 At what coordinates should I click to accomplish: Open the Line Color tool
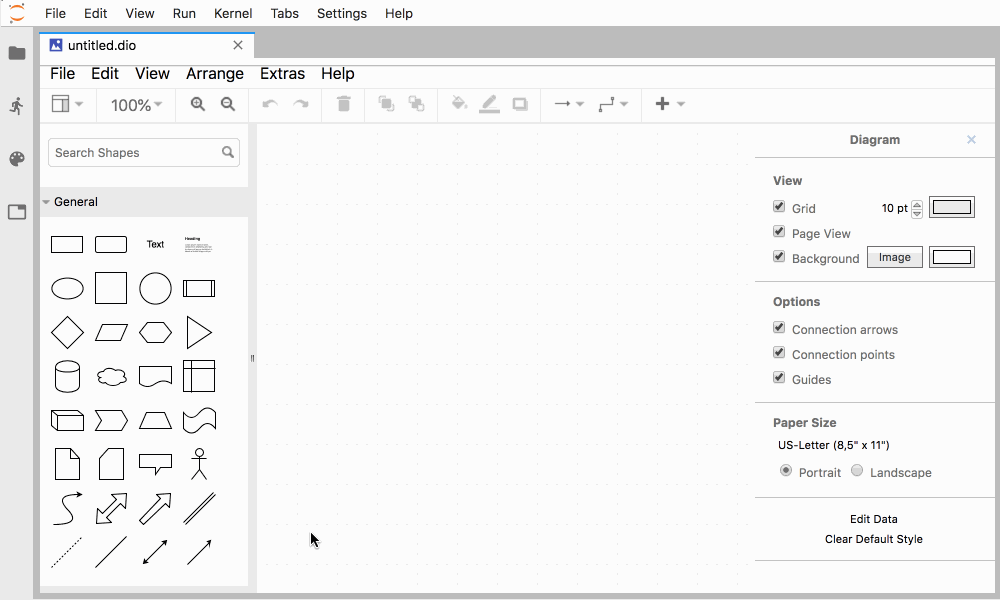click(489, 104)
